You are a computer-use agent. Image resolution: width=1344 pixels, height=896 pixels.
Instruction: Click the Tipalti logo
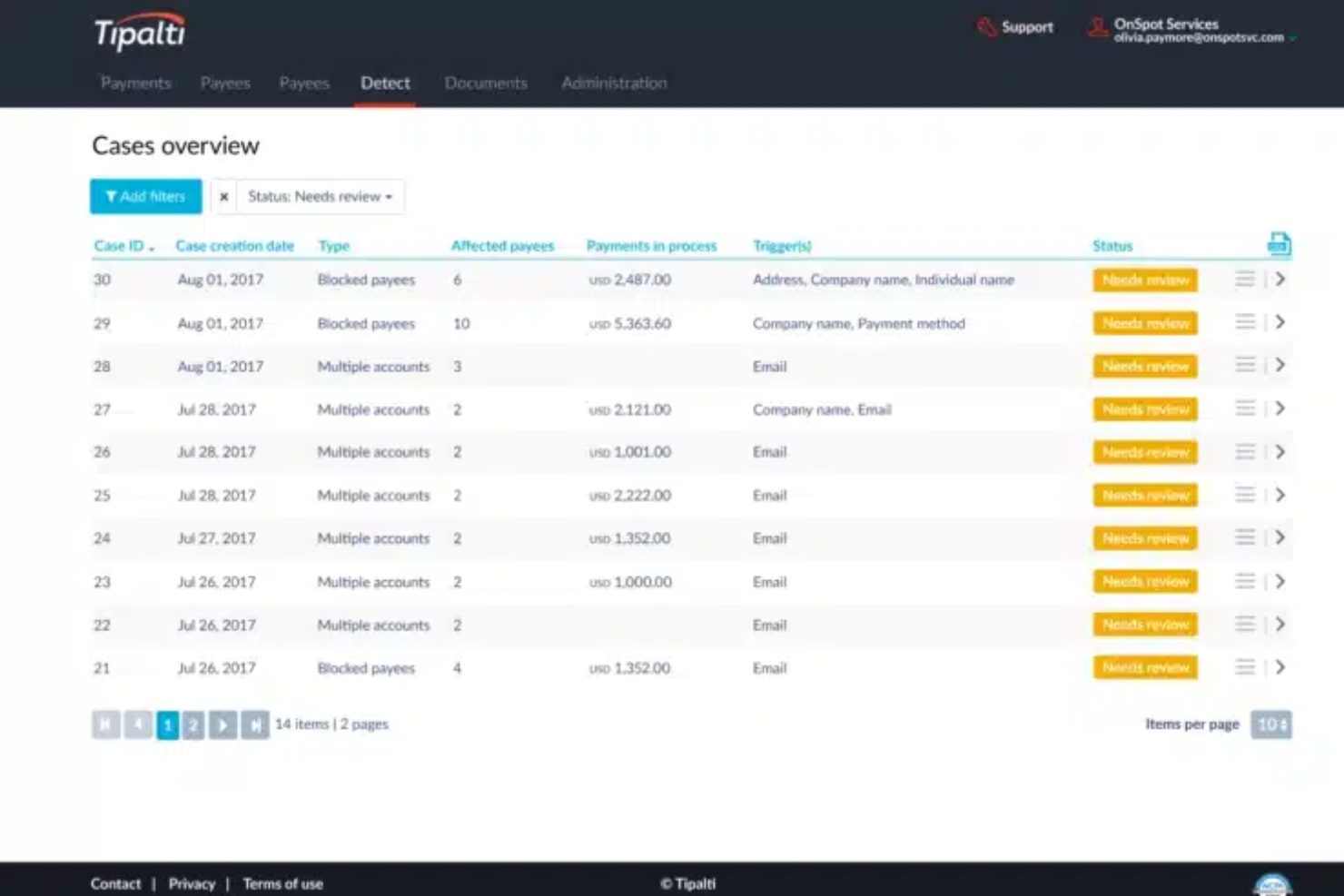(137, 31)
